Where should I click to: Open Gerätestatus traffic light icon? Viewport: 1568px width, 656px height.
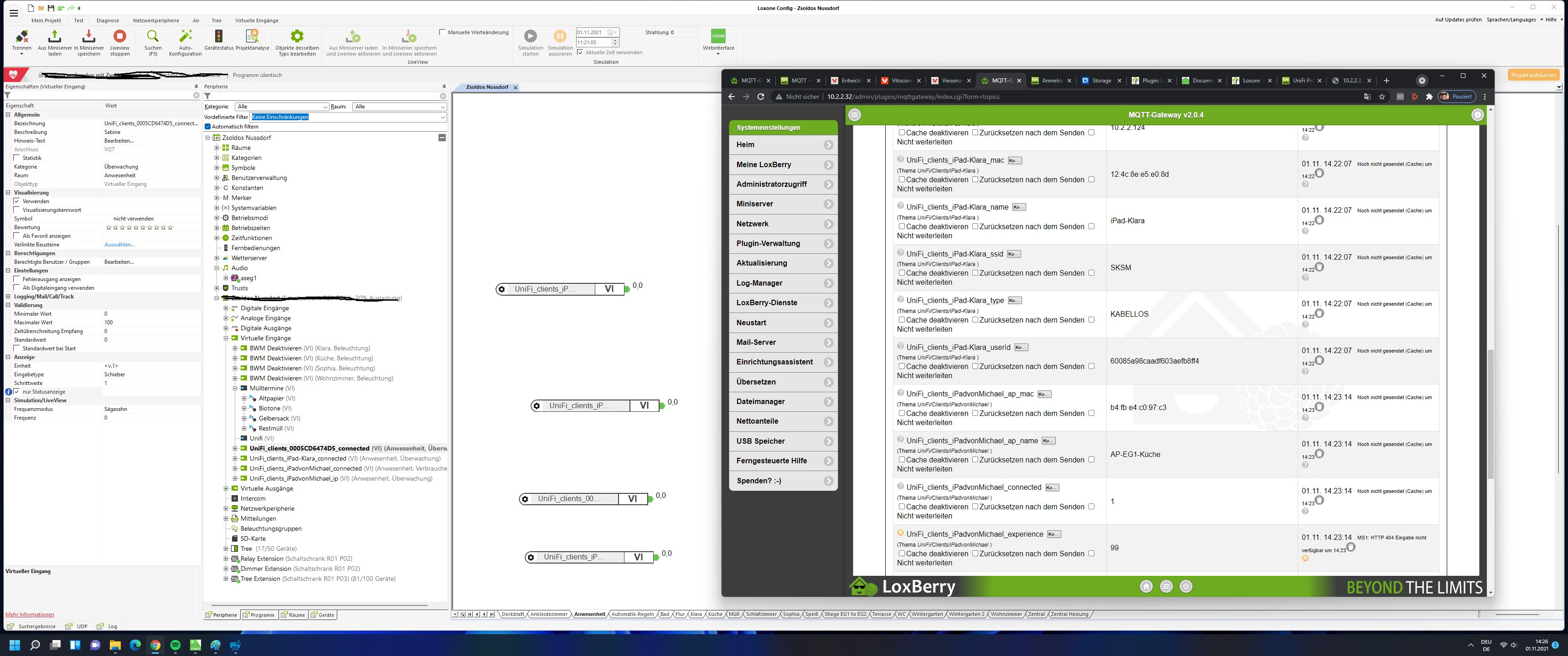[x=219, y=36]
